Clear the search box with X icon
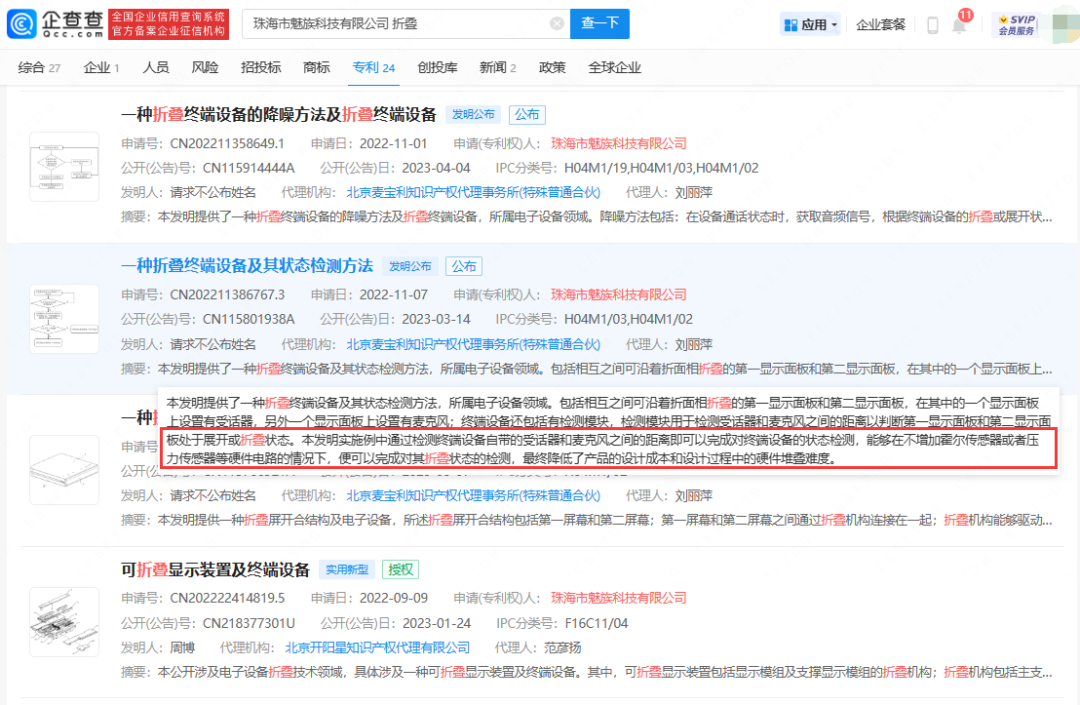Viewport: 1080px width, 705px height. pos(556,24)
